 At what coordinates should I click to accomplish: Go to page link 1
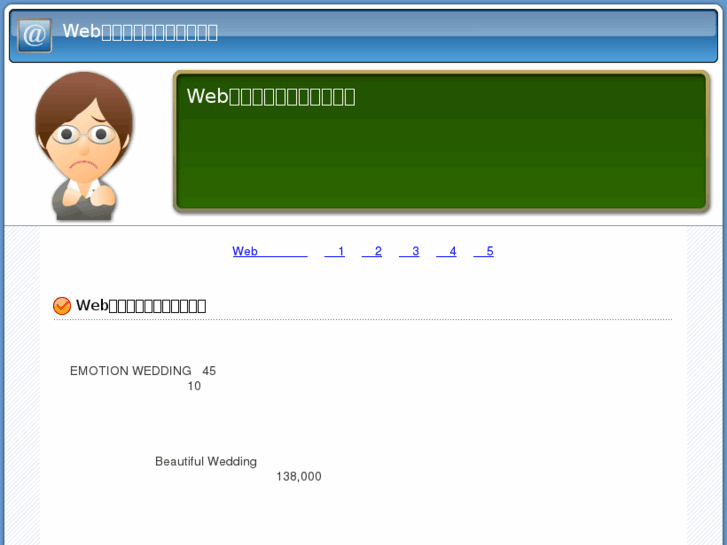coord(334,251)
